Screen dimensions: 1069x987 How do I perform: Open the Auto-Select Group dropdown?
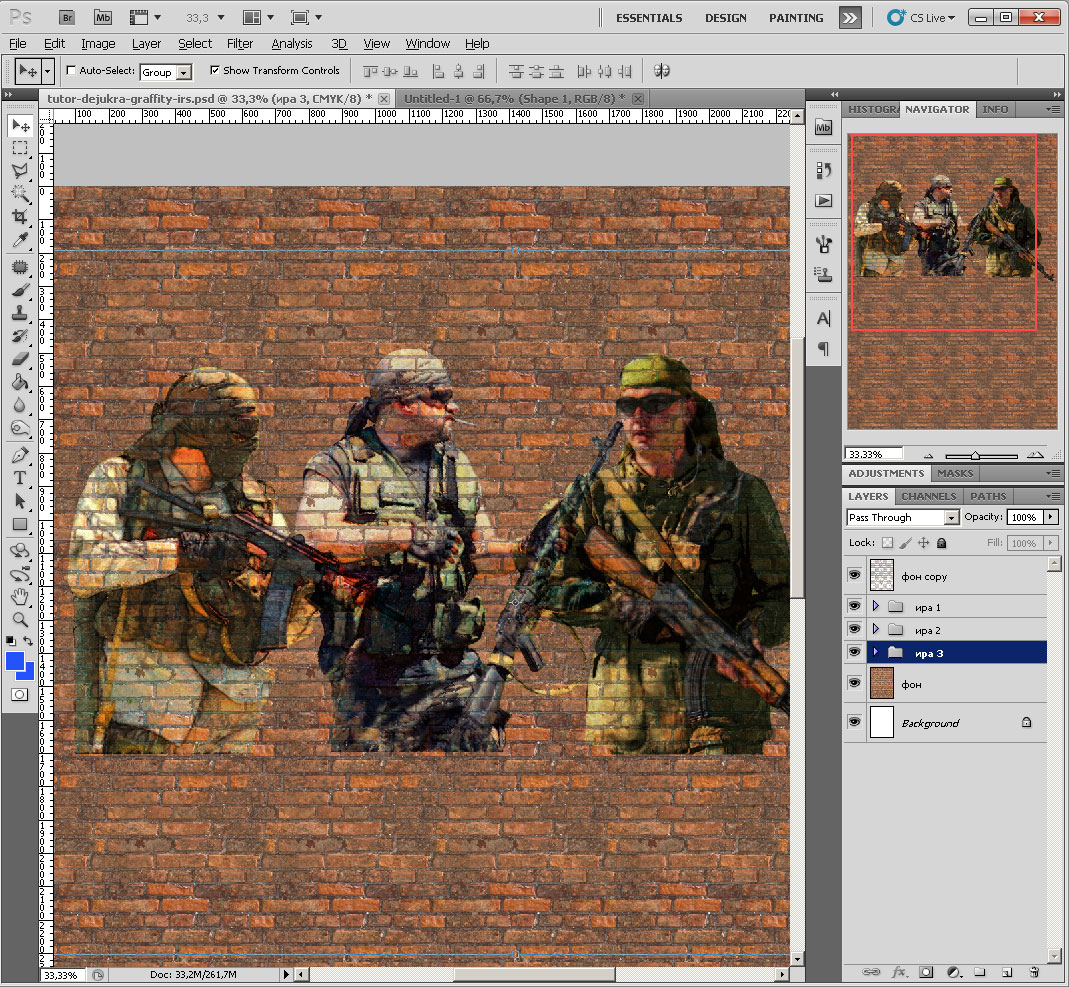click(x=184, y=73)
